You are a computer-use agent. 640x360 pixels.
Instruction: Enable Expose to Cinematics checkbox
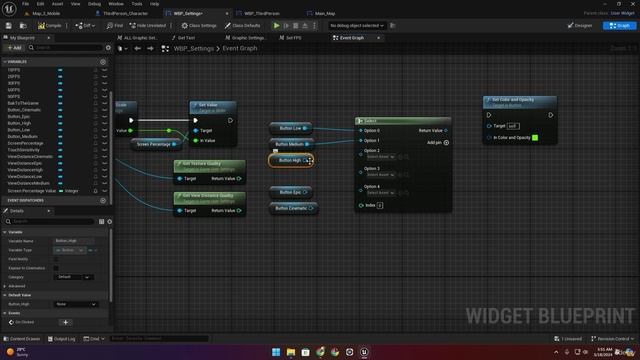coord(56,268)
